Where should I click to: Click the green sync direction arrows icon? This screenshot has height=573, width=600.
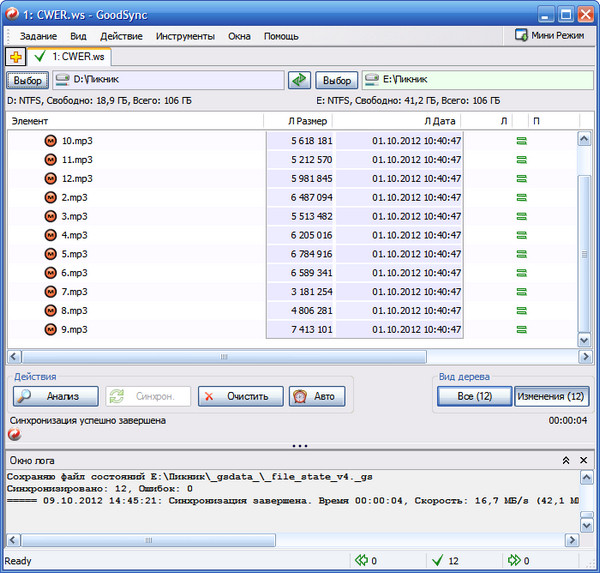[x=299, y=80]
